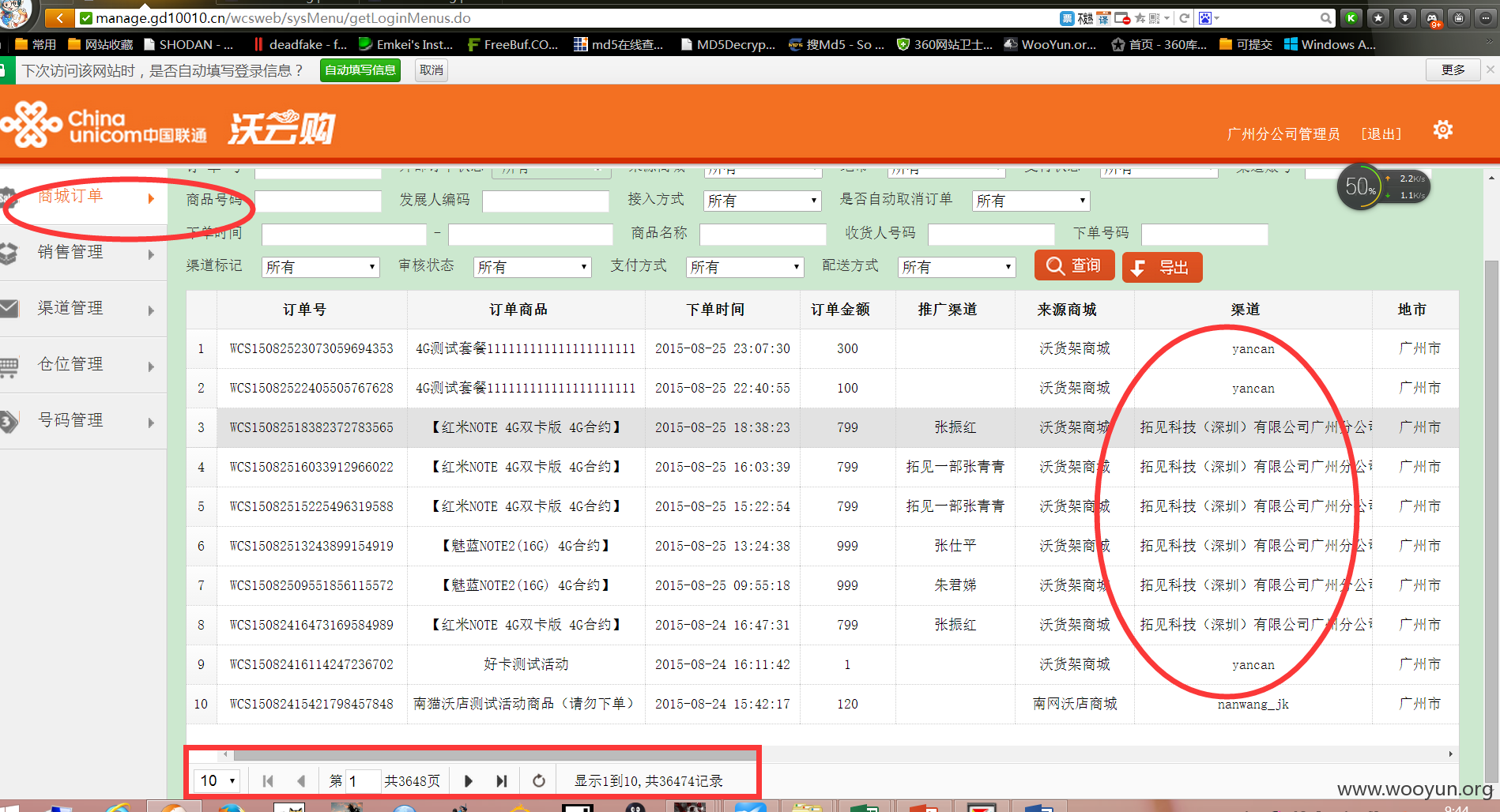Screen dimensions: 1500x812
Task: Open the 常用 bookmarks folder
Action: click(36, 44)
